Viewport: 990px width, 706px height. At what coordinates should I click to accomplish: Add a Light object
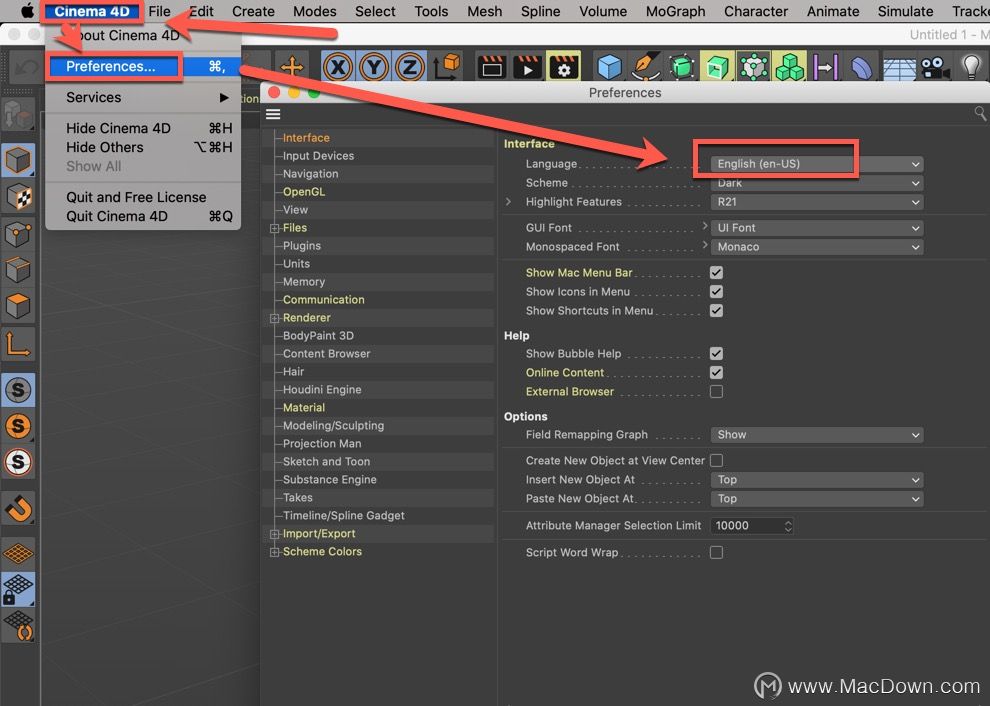click(x=971, y=66)
